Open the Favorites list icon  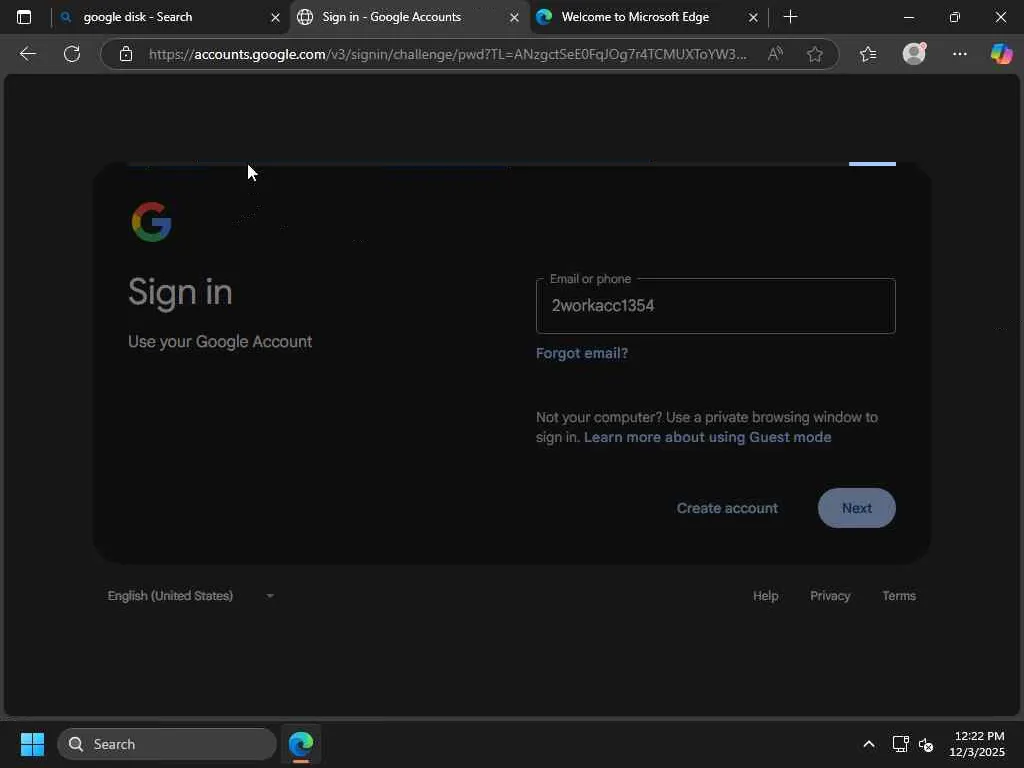coord(868,54)
